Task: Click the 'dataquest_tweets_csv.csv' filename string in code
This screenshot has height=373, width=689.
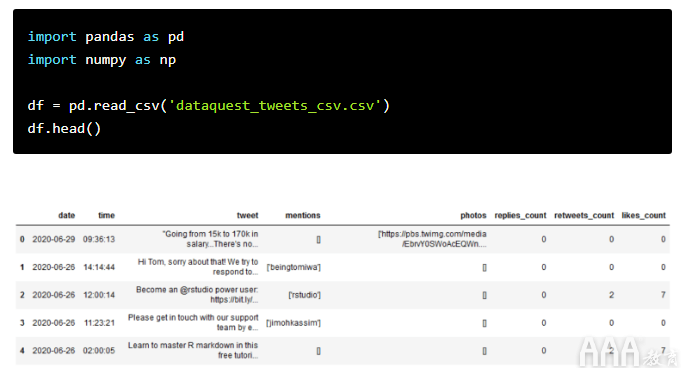Action: (x=275, y=105)
